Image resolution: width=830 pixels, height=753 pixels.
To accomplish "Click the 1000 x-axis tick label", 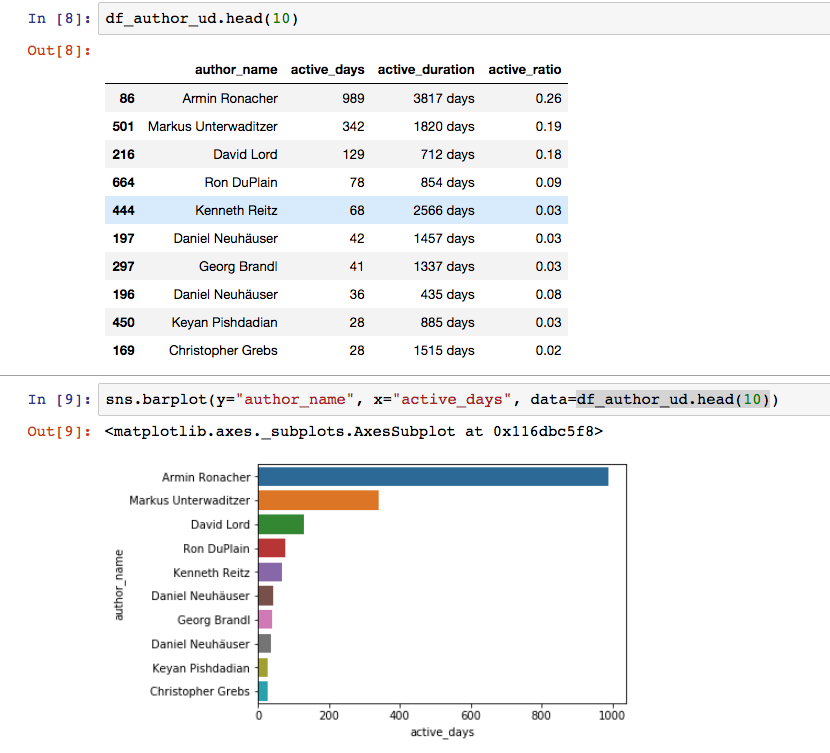I will pyautogui.click(x=612, y=716).
